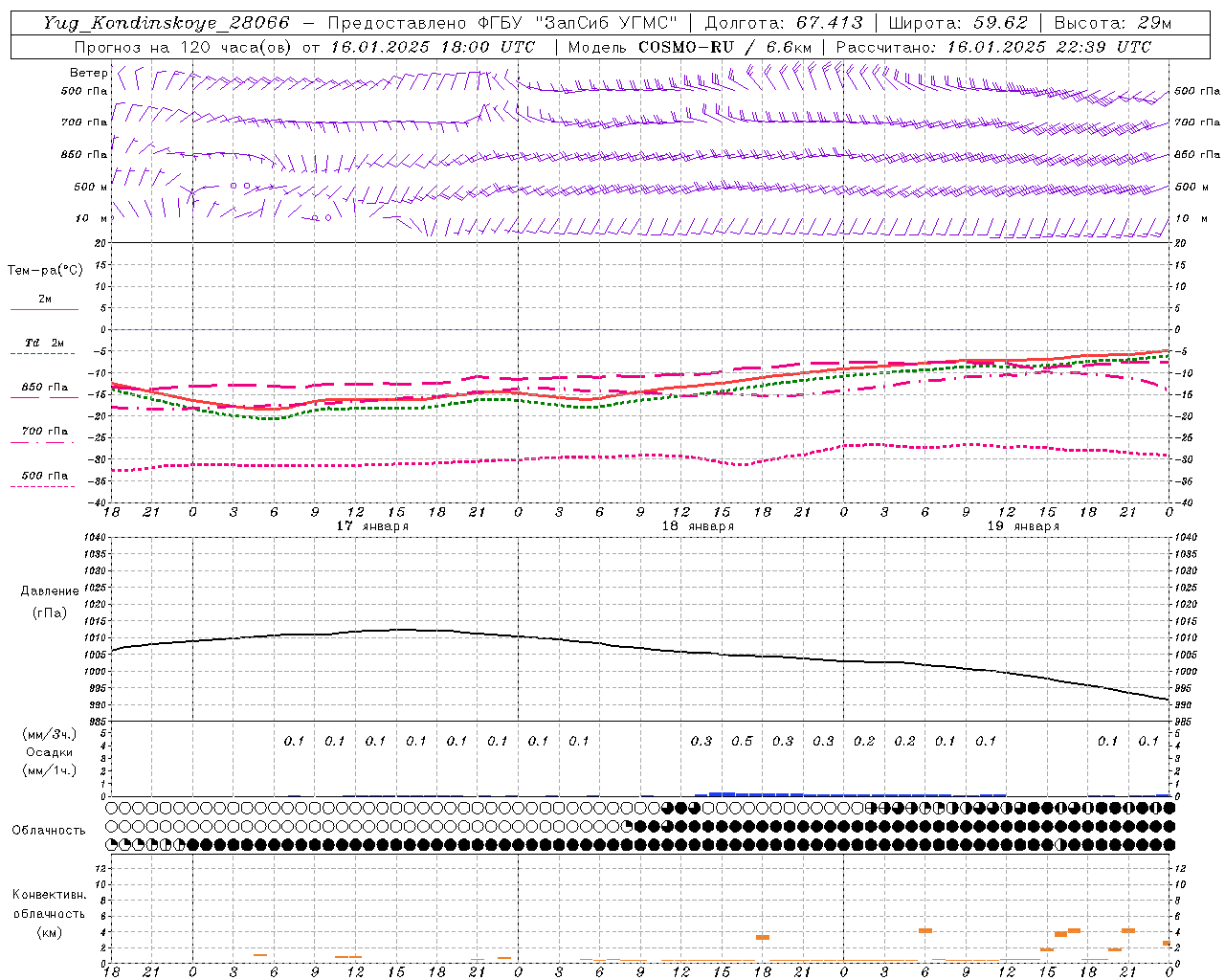Click the 0.5 precipitation amount value

(x=742, y=742)
